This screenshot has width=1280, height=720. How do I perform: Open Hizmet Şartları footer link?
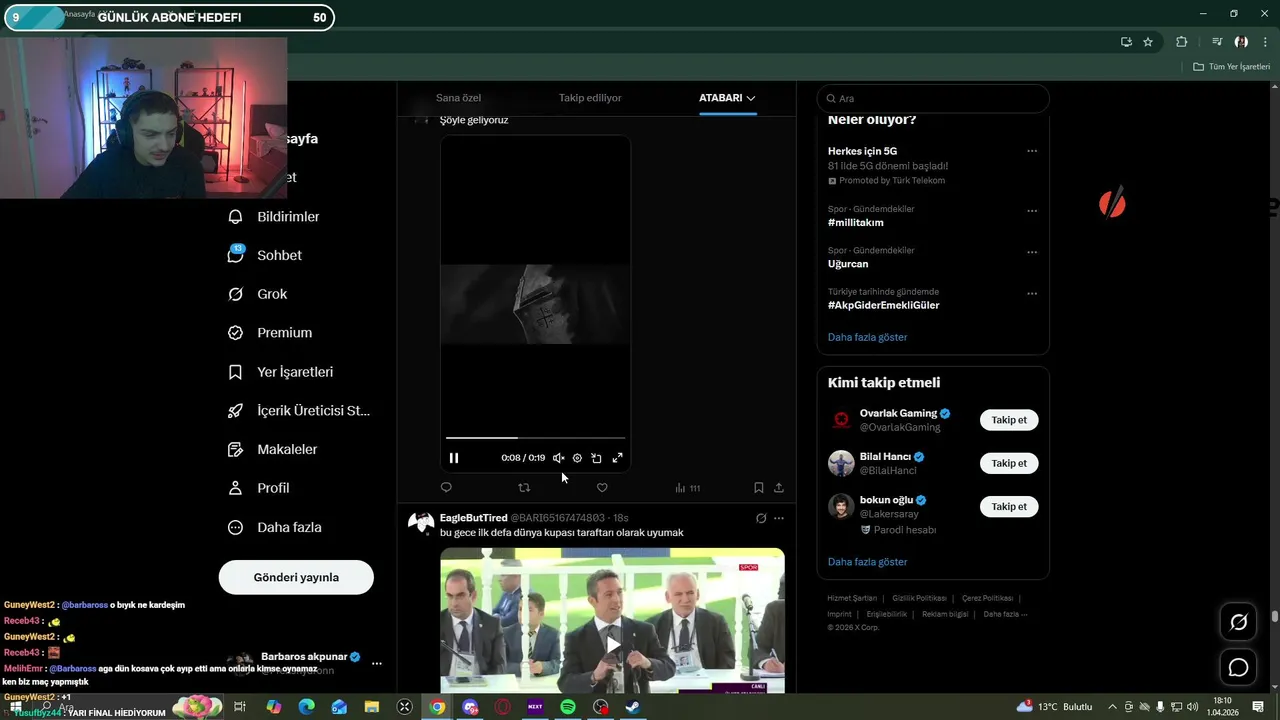click(x=852, y=598)
